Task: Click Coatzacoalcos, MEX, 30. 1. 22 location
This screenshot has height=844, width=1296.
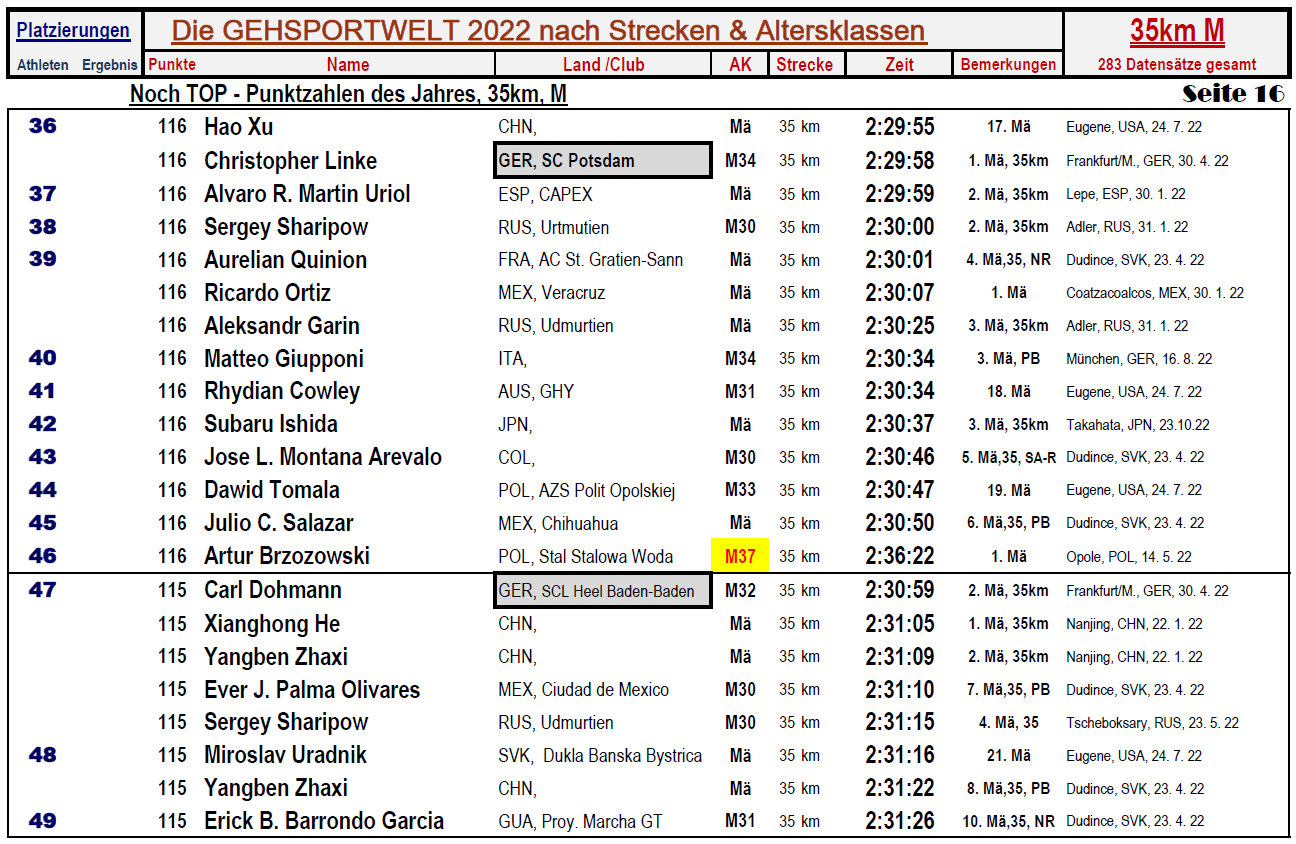Action: 1155,294
